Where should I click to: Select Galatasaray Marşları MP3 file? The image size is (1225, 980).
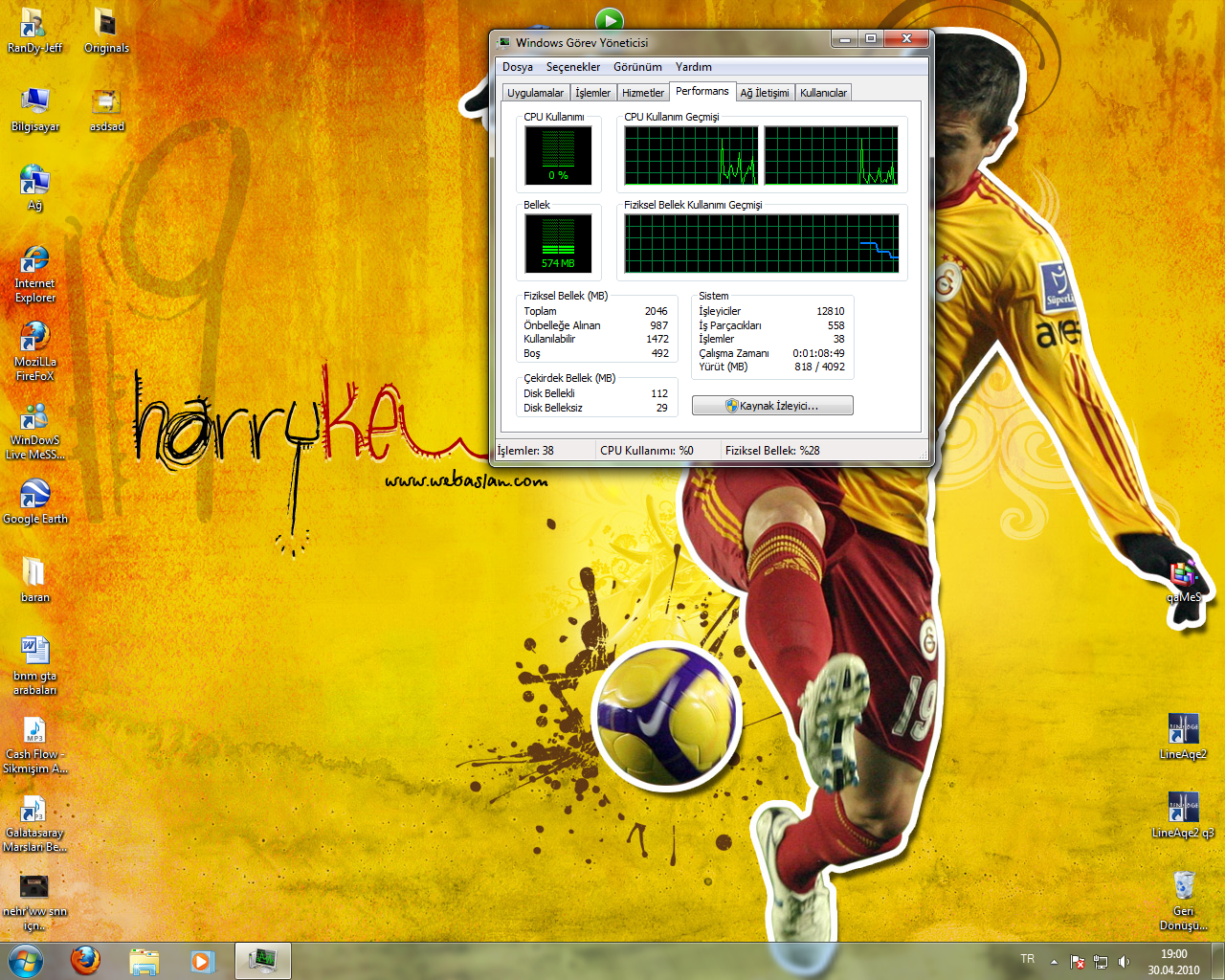(x=34, y=824)
